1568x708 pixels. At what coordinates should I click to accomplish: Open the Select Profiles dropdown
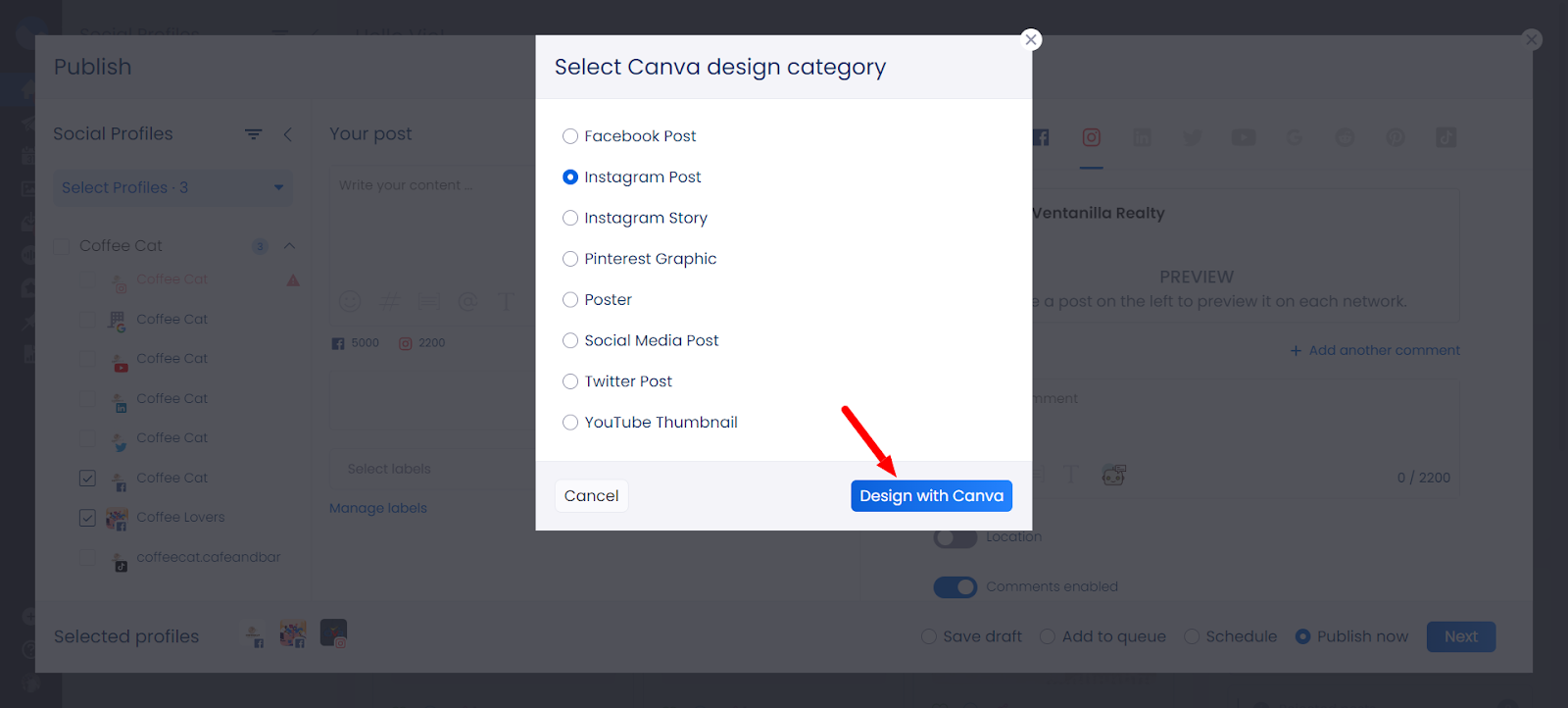[x=172, y=187]
